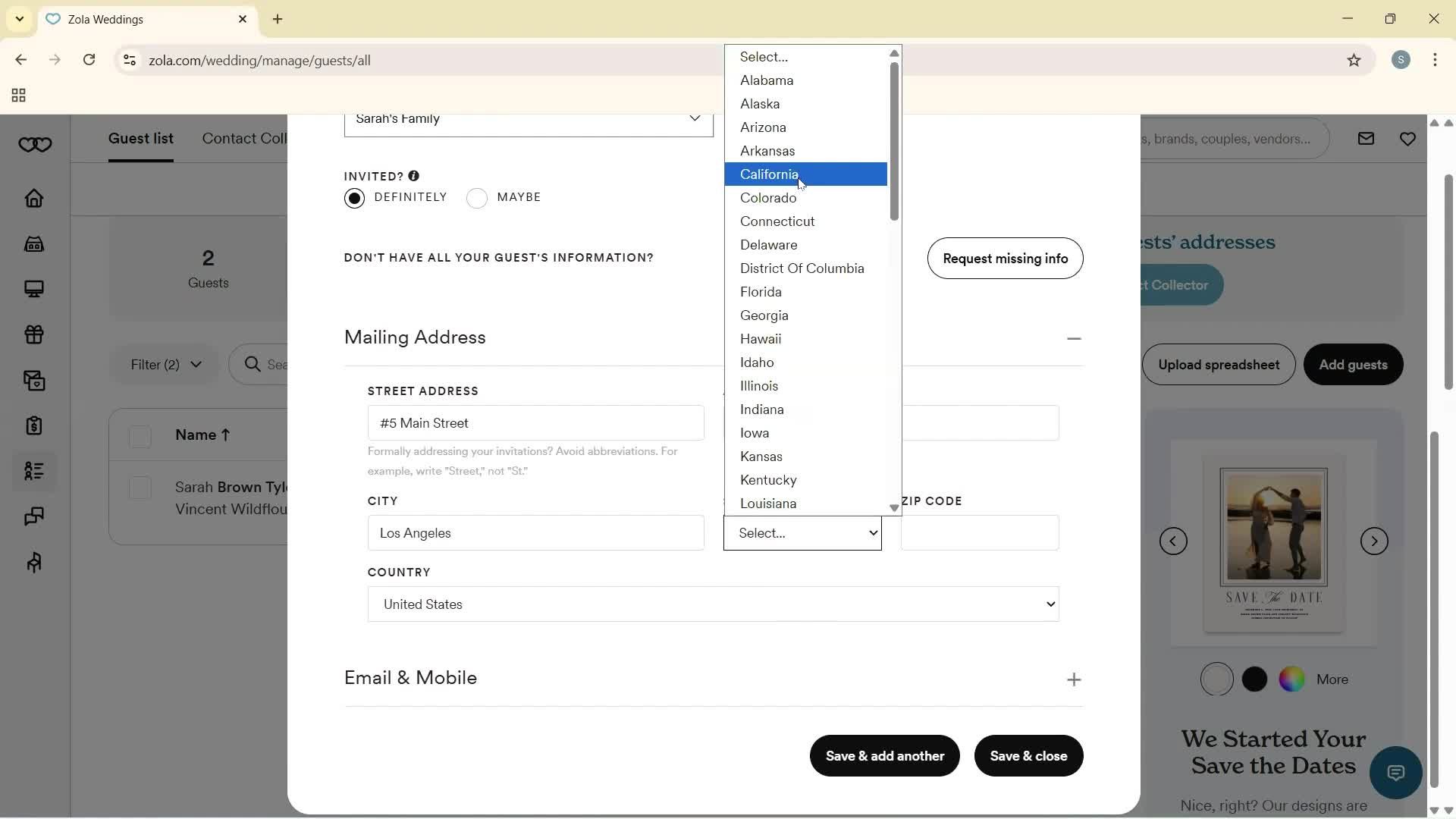The width and height of the screenshot is (1456, 819).
Task: Click Save & add another button
Action: pyautogui.click(x=884, y=756)
